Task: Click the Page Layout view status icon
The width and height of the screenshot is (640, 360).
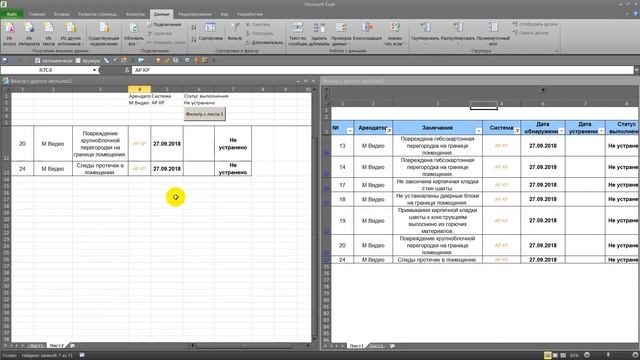Action: 555,356
